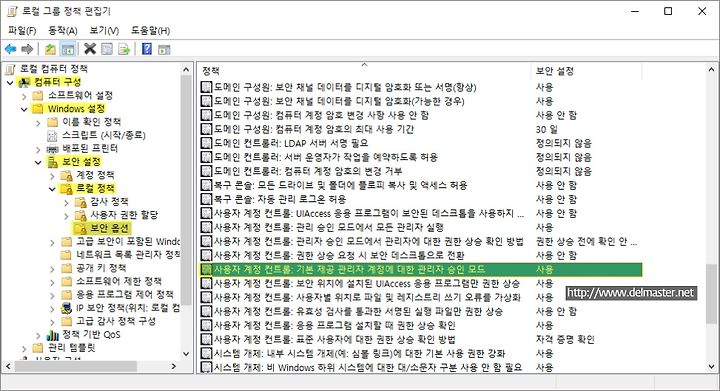This screenshot has height=391, width=720.
Task: Click the 30 일 setting value
Action: click(547, 129)
